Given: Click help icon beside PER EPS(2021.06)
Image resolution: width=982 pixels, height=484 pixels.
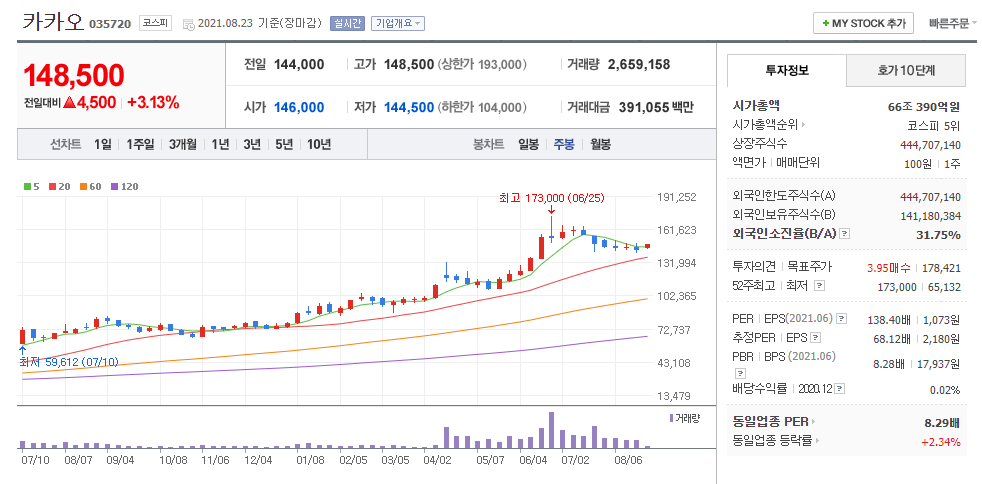Looking at the screenshot, I should 842,319.
